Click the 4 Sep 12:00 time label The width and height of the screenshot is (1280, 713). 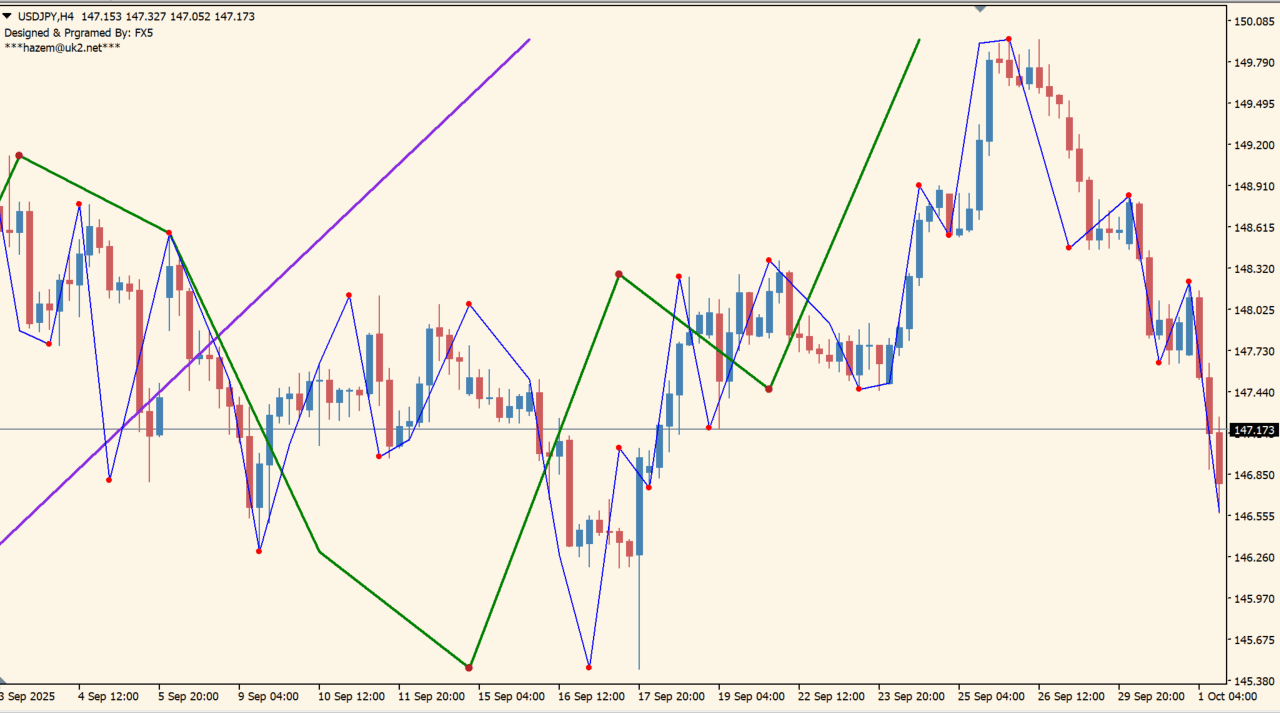pos(107,695)
